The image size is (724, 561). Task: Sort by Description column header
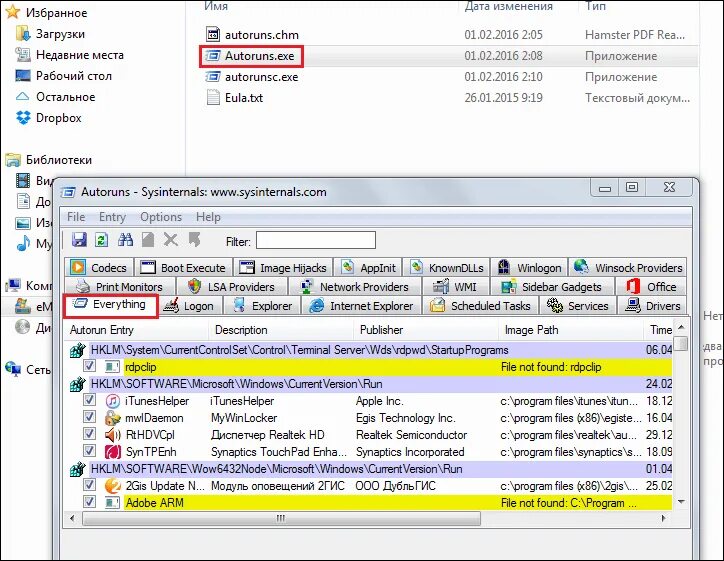click(282, 330)
